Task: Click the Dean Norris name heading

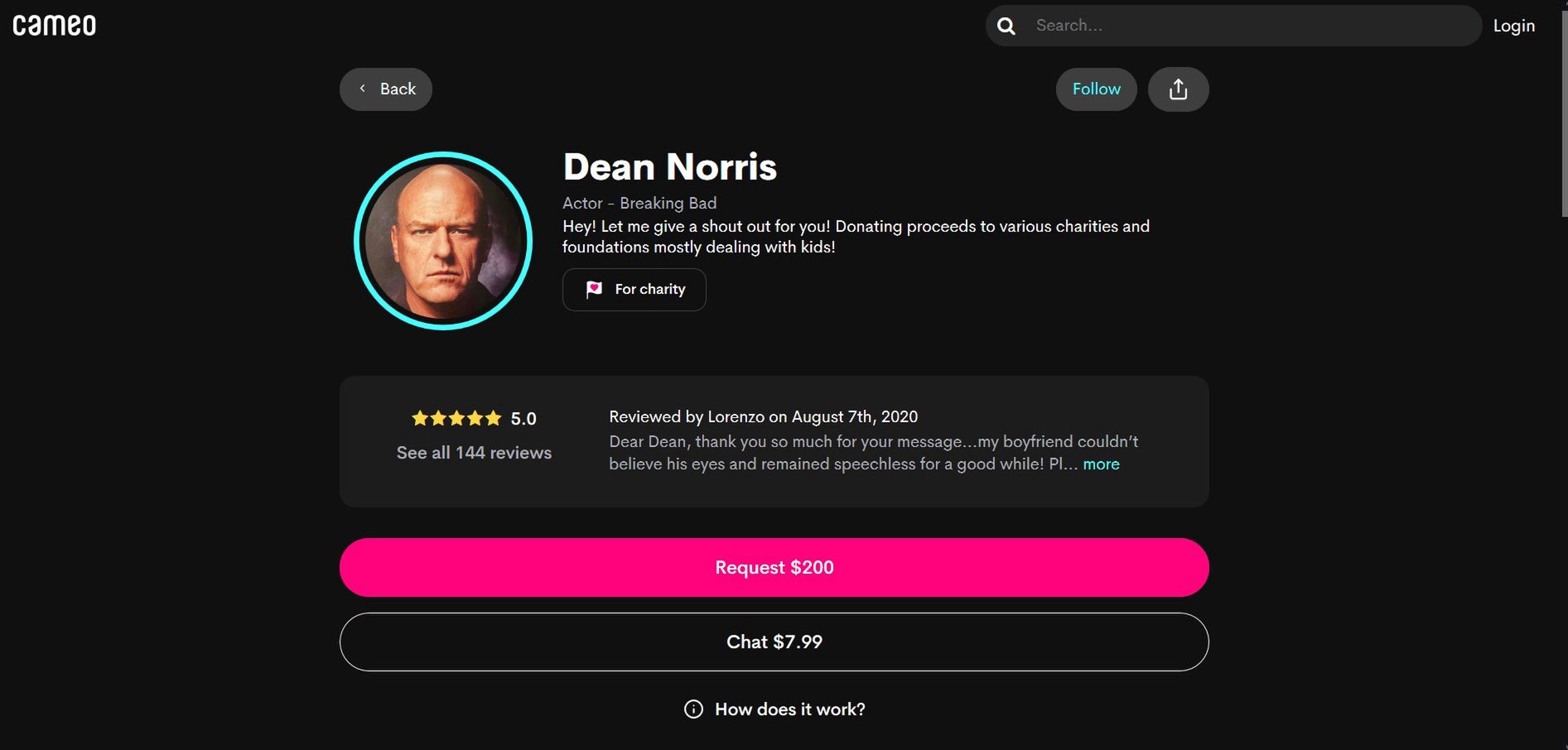Action: [x=670, y=167]
